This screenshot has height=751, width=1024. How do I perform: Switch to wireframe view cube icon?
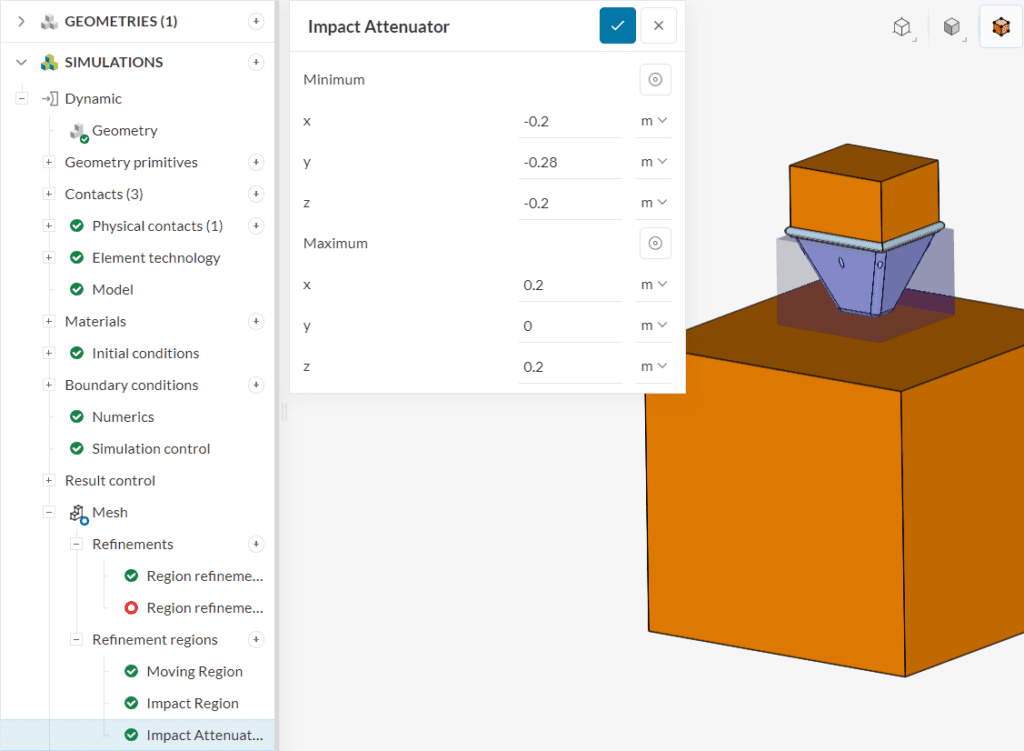(x=902, y=27)
